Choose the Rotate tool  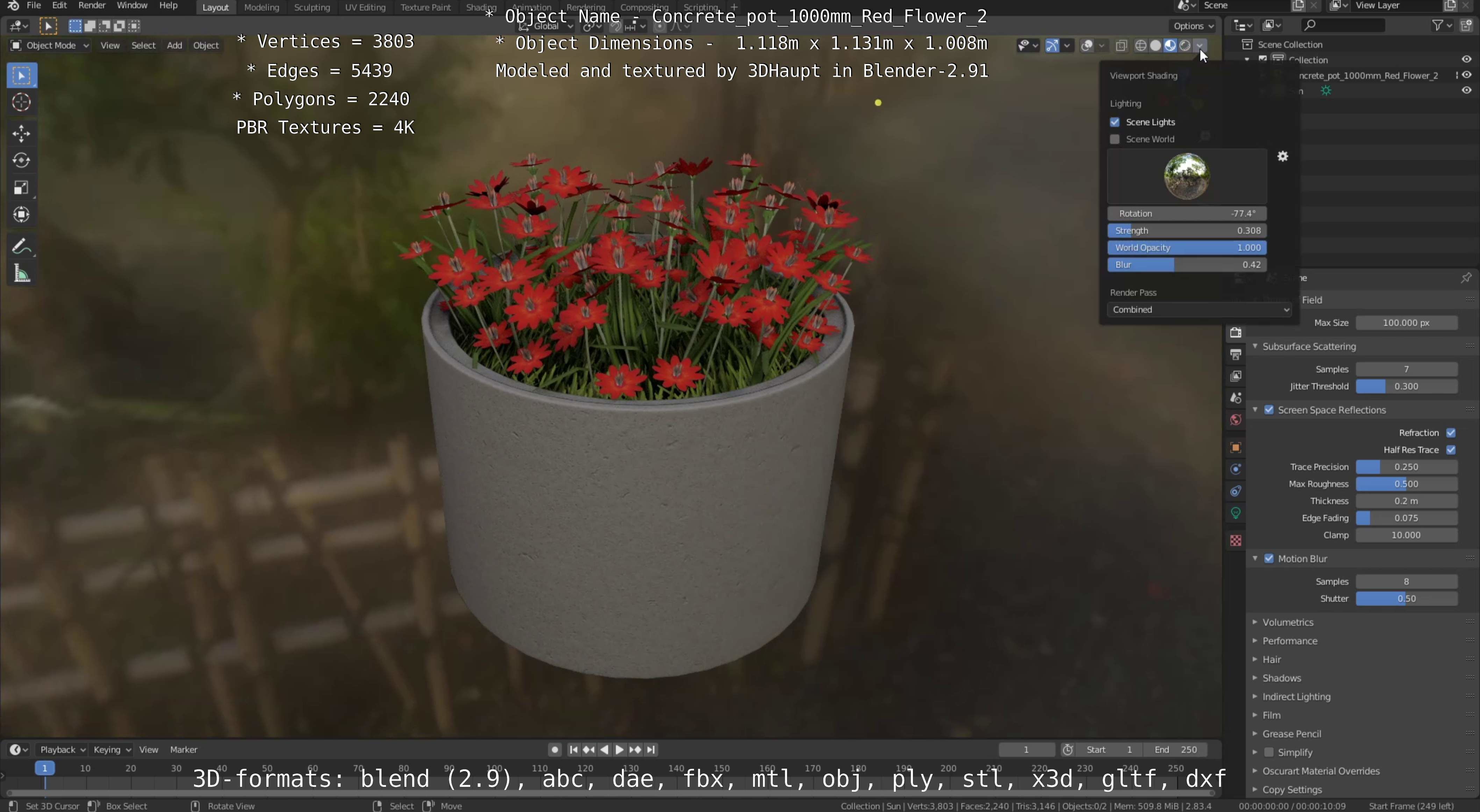pyautogui.click(x=22, y=160)
